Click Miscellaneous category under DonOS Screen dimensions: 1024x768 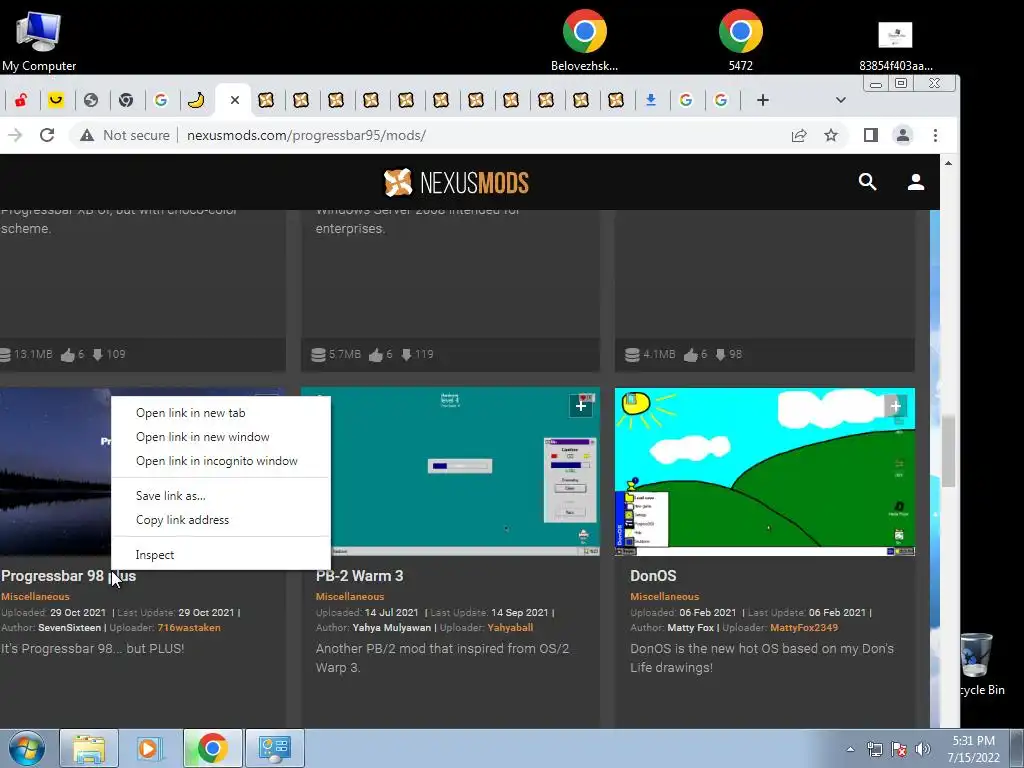(x=664, y=596)
